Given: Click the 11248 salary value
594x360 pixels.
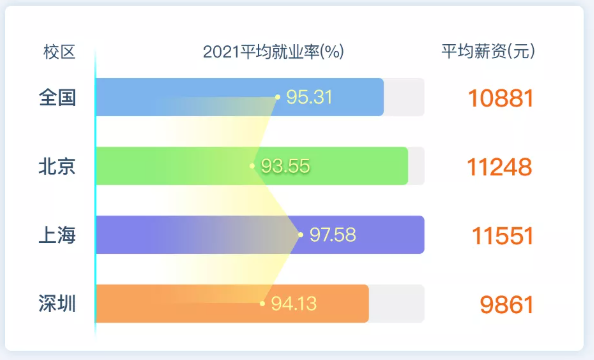Looking at the screenshot, I should [x=500, y=167].
